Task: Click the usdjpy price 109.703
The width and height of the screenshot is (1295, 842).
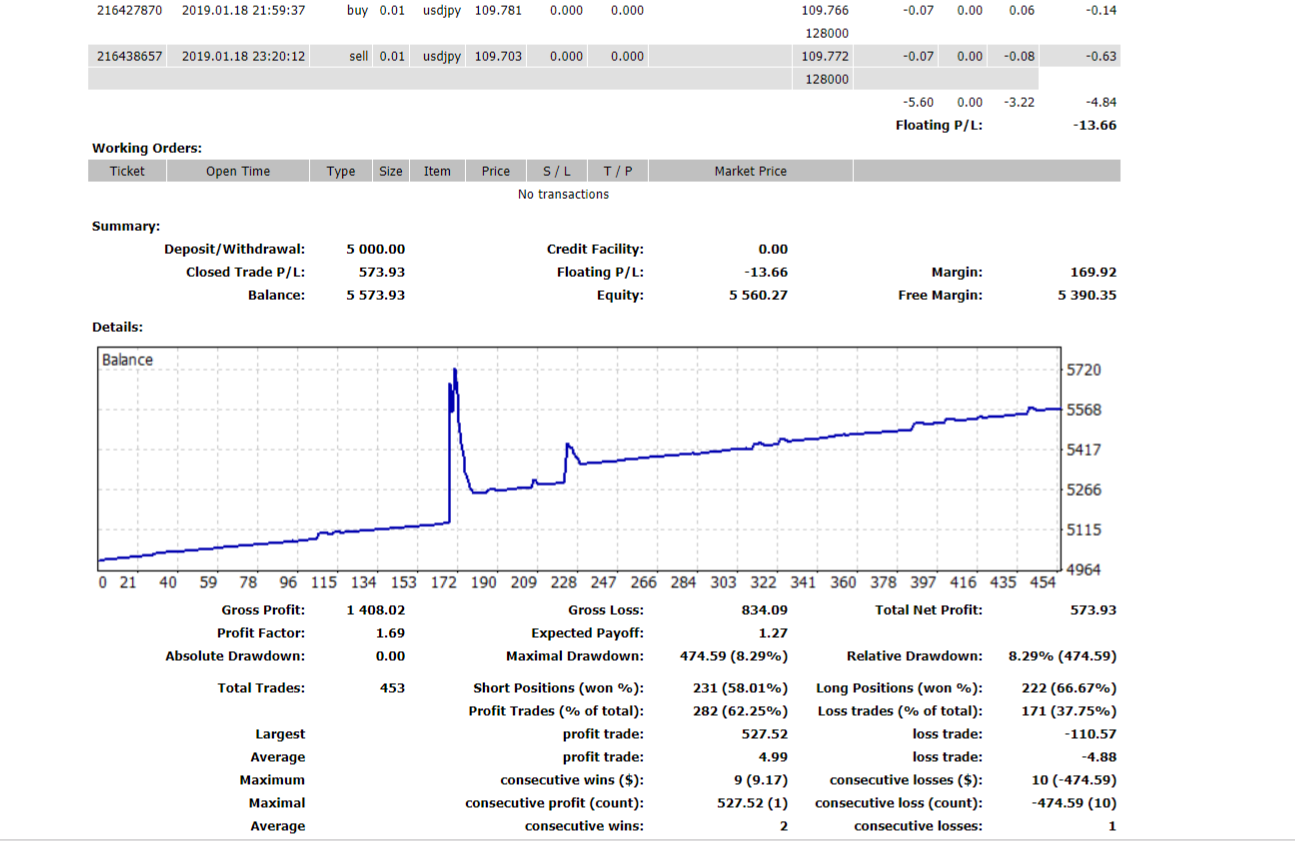Action: pos(498,56)
